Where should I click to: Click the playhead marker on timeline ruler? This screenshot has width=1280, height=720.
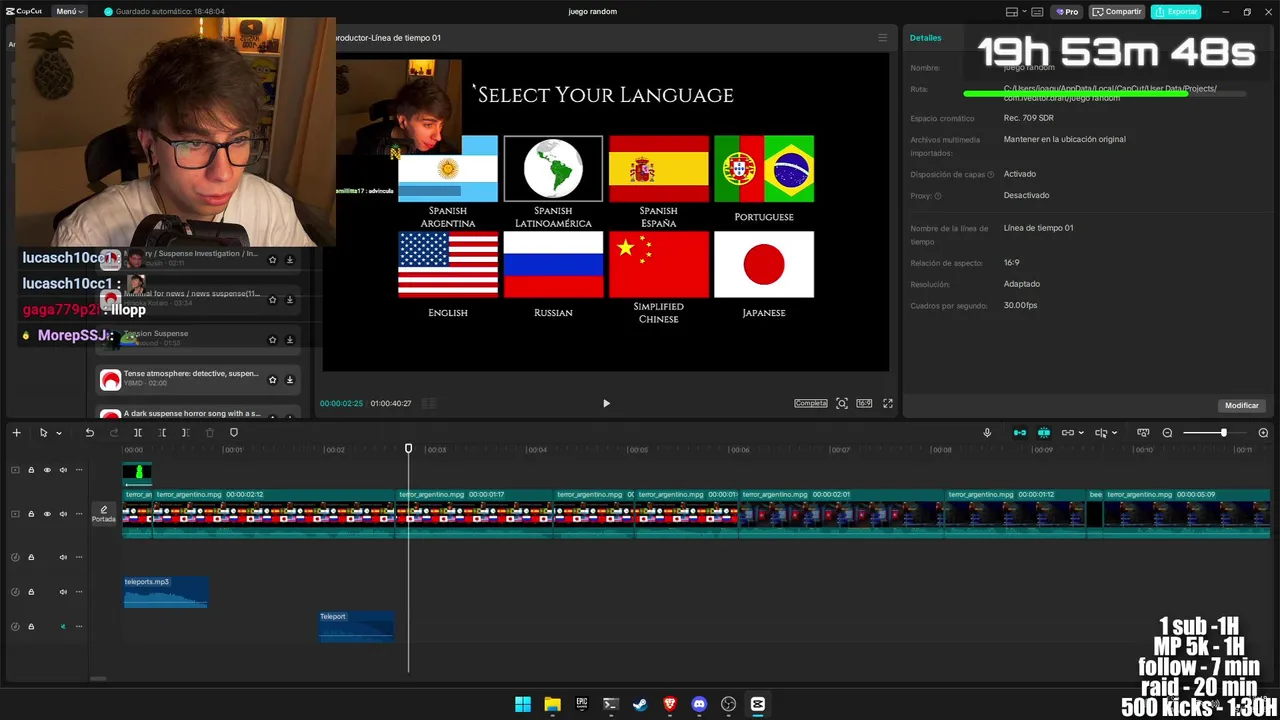(x=408, y=449)
